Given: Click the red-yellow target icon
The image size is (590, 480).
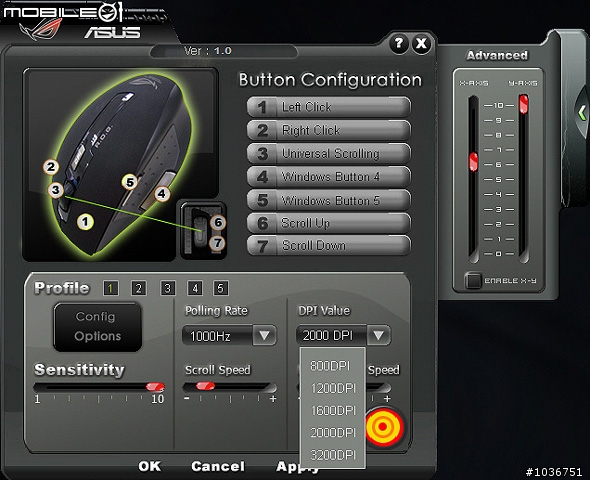Looking at the screenshot, I should point(383,427).
